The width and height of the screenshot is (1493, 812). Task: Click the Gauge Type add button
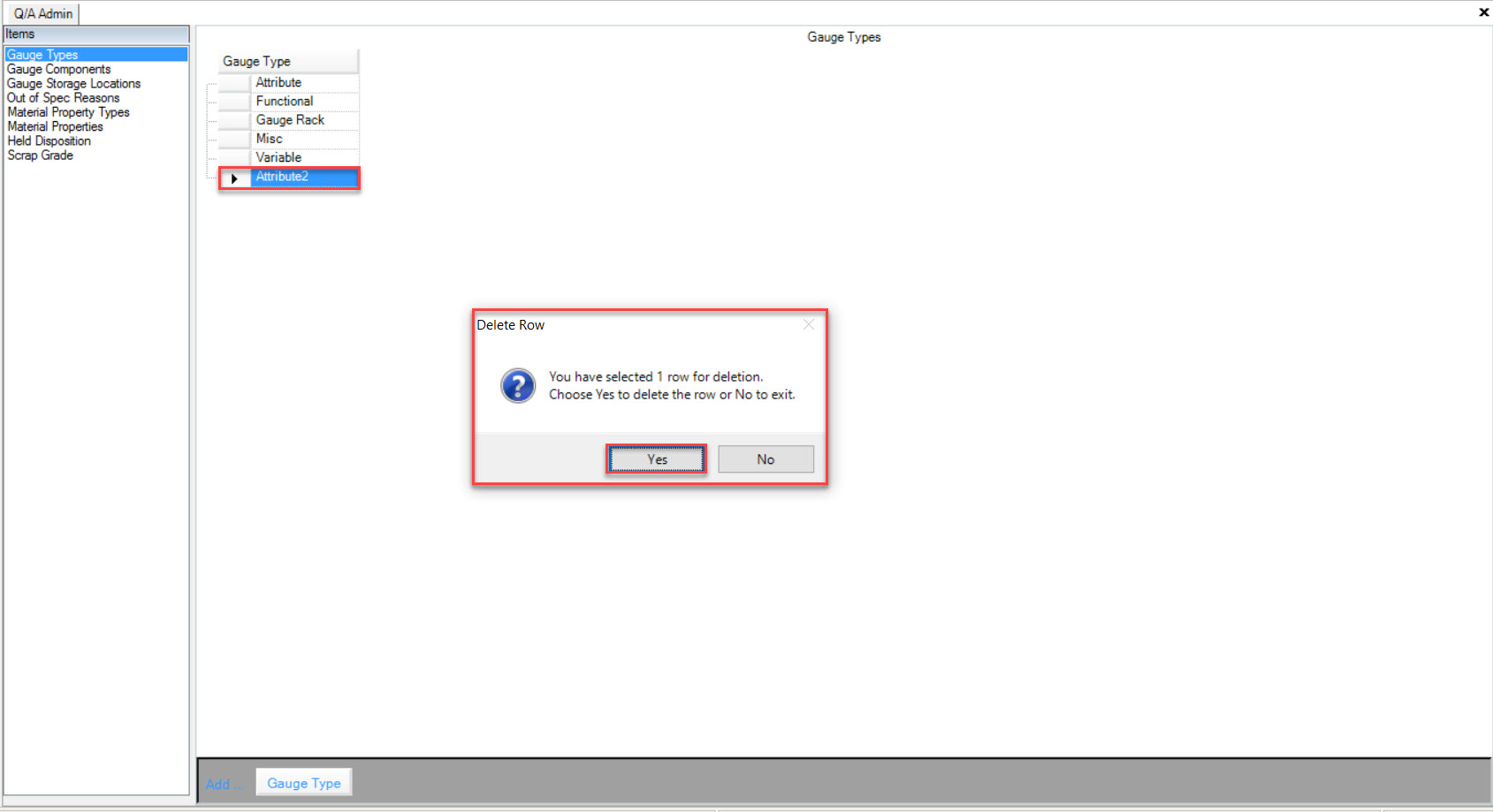304,783
